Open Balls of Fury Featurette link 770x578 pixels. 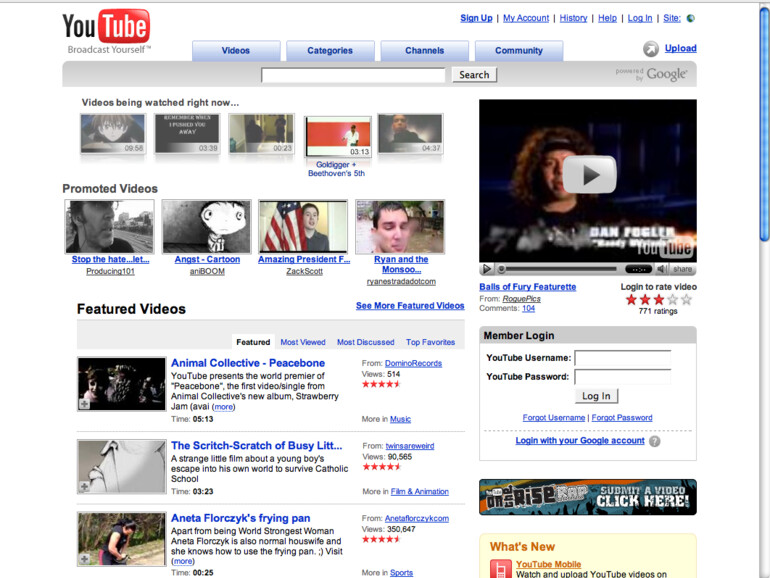click(x=527, y=287)
